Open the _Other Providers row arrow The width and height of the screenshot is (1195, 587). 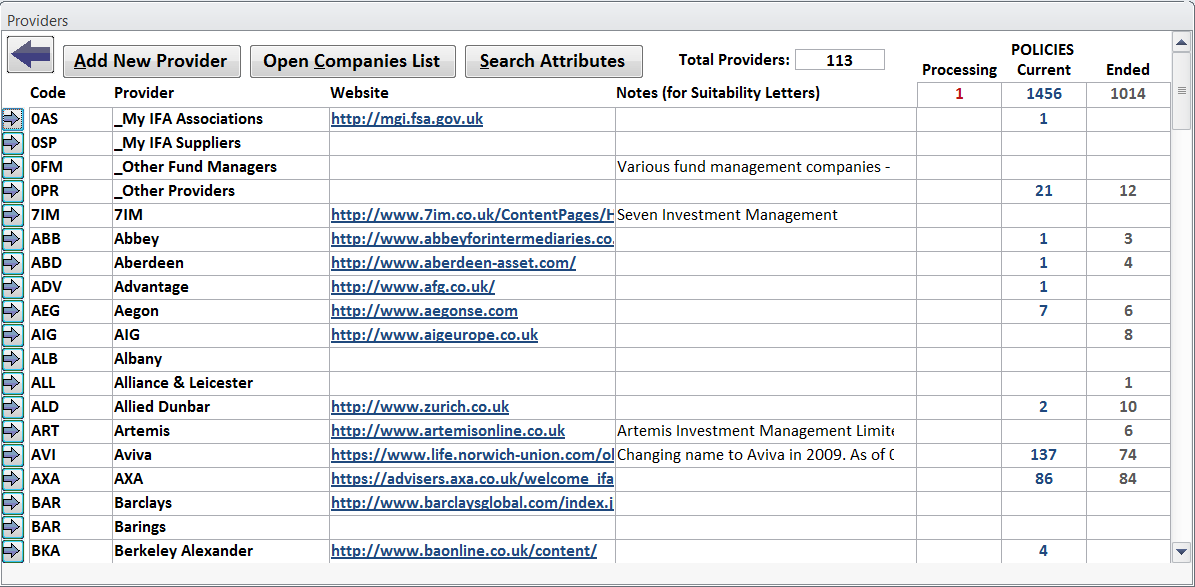[x=14, y=191]
